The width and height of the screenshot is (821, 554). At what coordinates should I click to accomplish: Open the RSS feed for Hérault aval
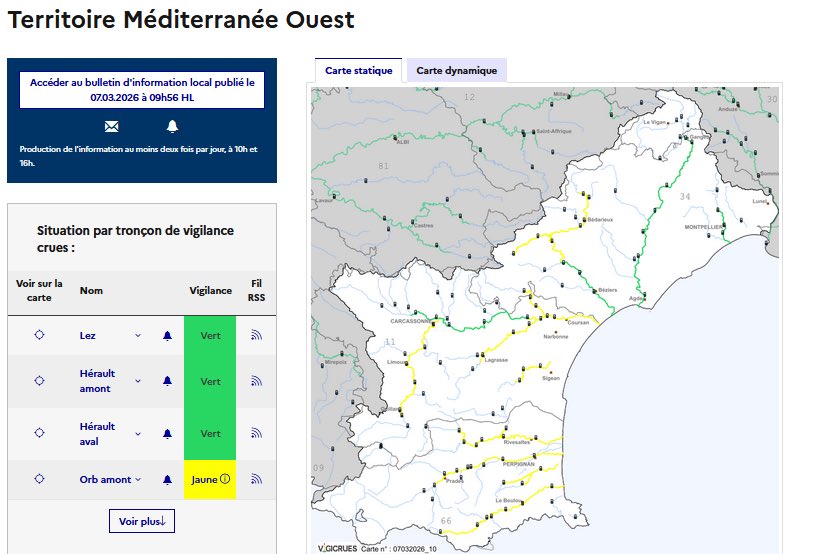(256, 433)
